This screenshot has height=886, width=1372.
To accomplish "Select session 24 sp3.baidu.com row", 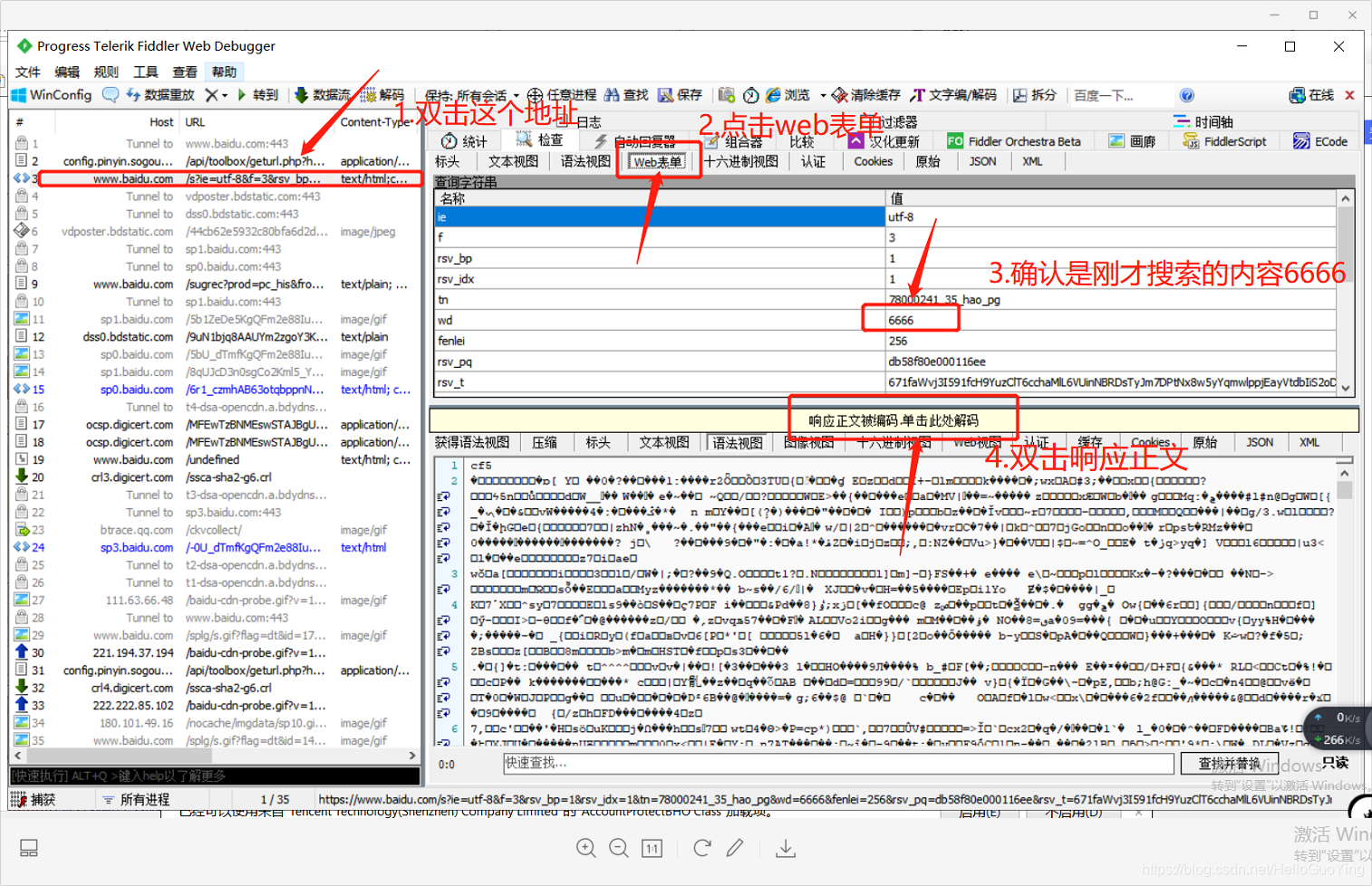I will click(x=216, y=547).
